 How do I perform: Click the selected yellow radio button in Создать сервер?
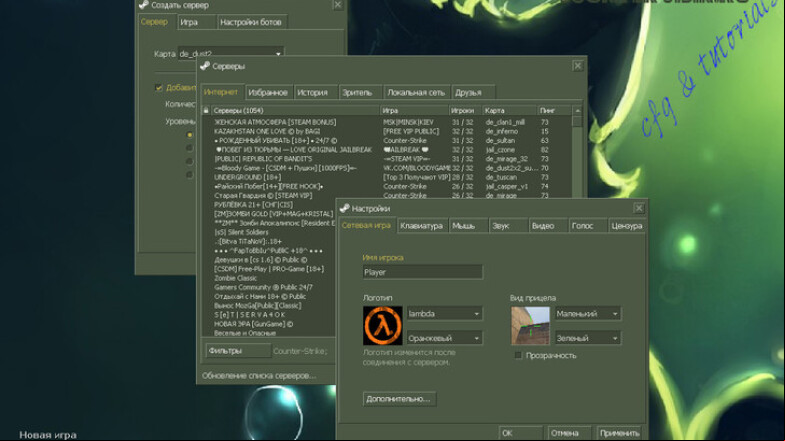click(189, 135)
